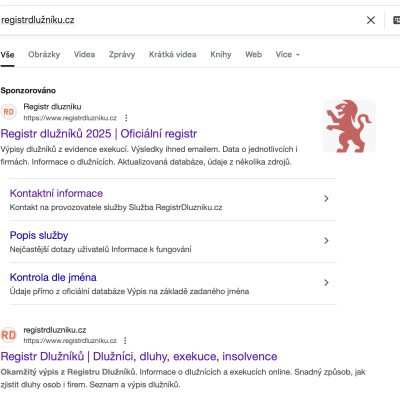
Task: Click snippet text 'Výpisy dlužníků z evidence exekucí'
Action: click(64, 149)
